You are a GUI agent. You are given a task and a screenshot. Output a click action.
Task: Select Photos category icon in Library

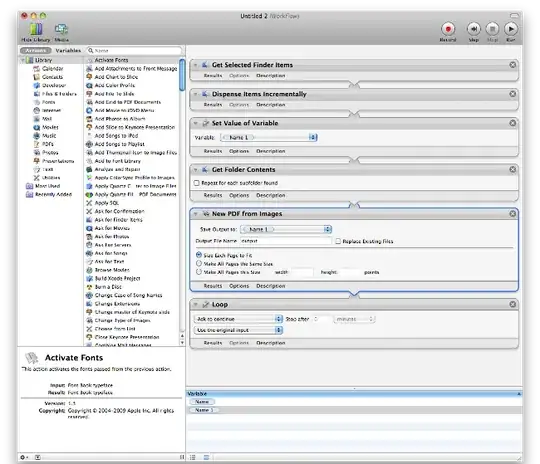pos(37,152)
